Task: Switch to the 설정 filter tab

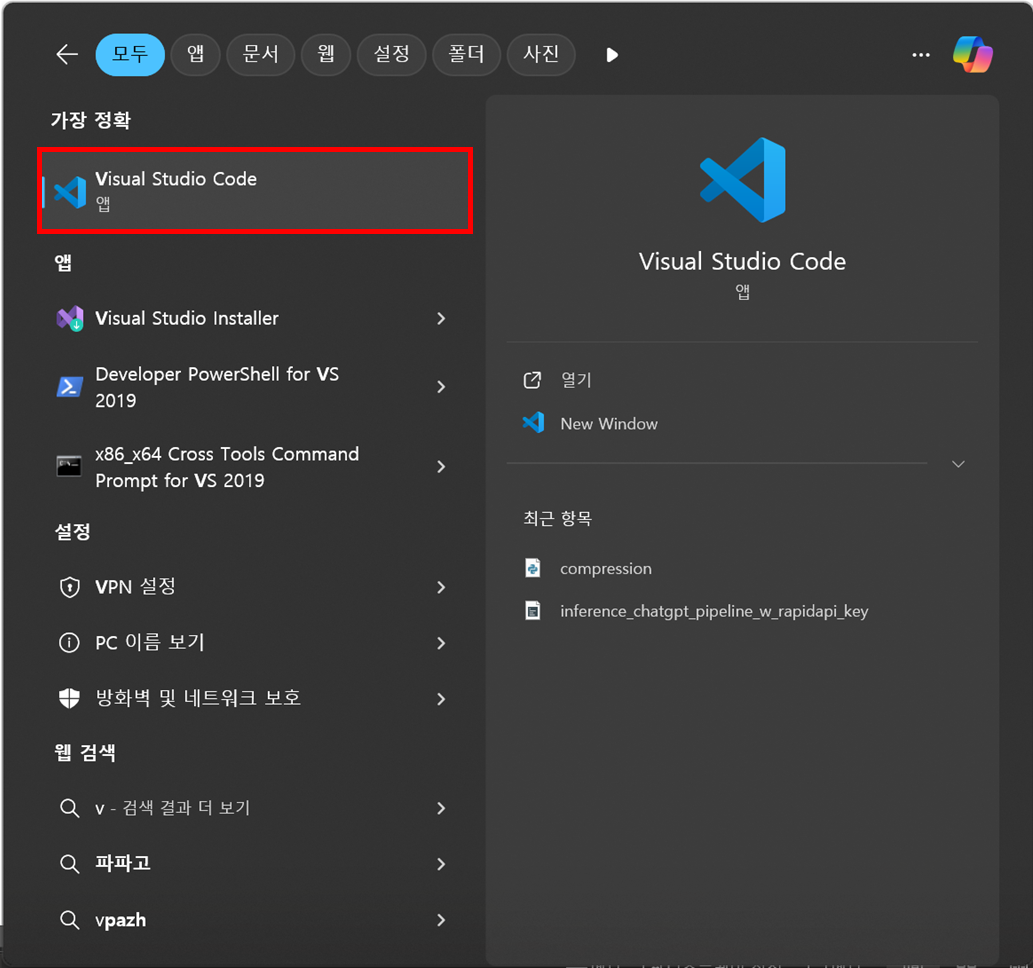Action: 391,55
